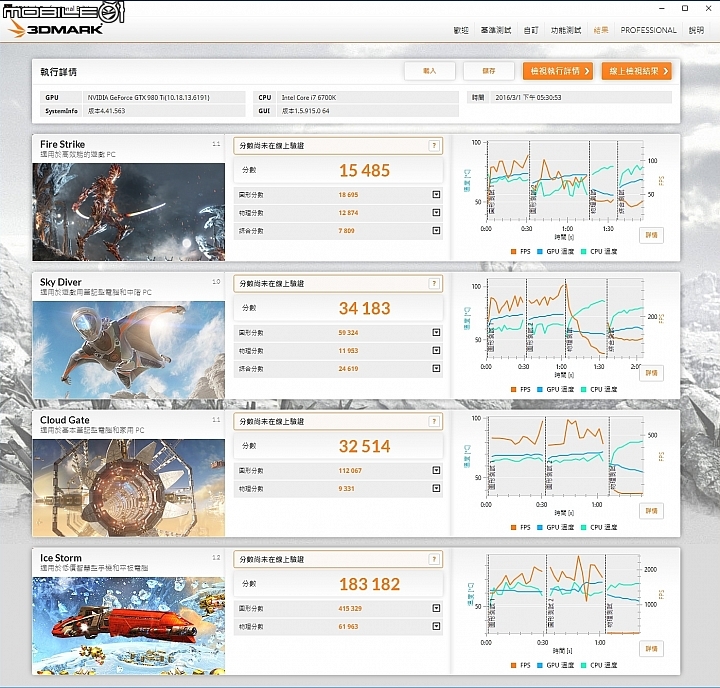Click Fire Strike score 15 485

tap(364, 170)
